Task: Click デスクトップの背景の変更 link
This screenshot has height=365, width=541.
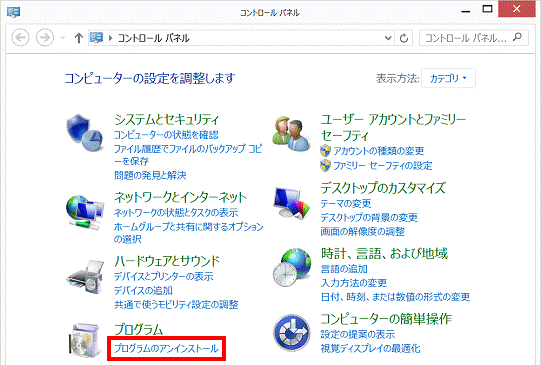Action: tap(369, 217)
